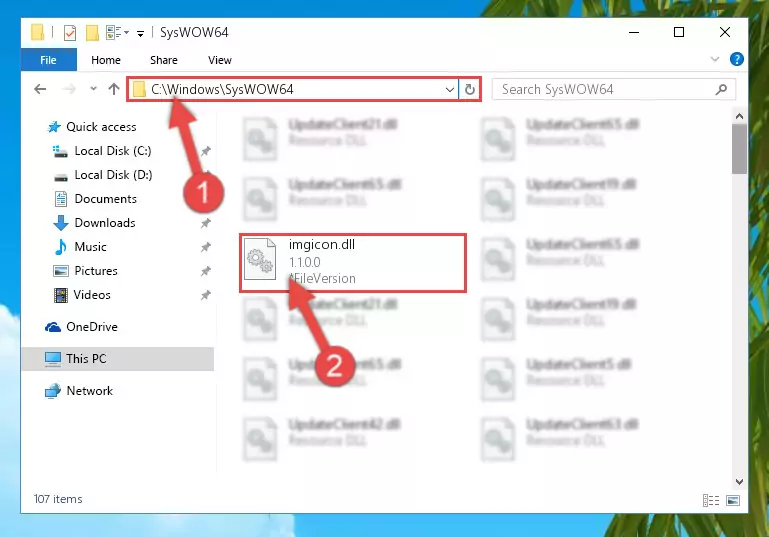Click the Properties icon in quick access toolbar

[70, 33]
